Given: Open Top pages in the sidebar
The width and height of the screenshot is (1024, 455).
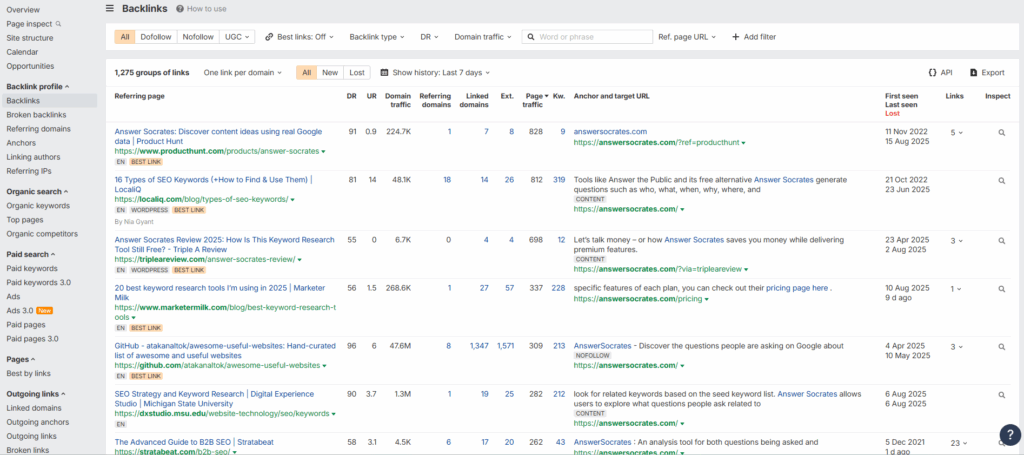Looking at the screenshot, I should coord(24,219).
